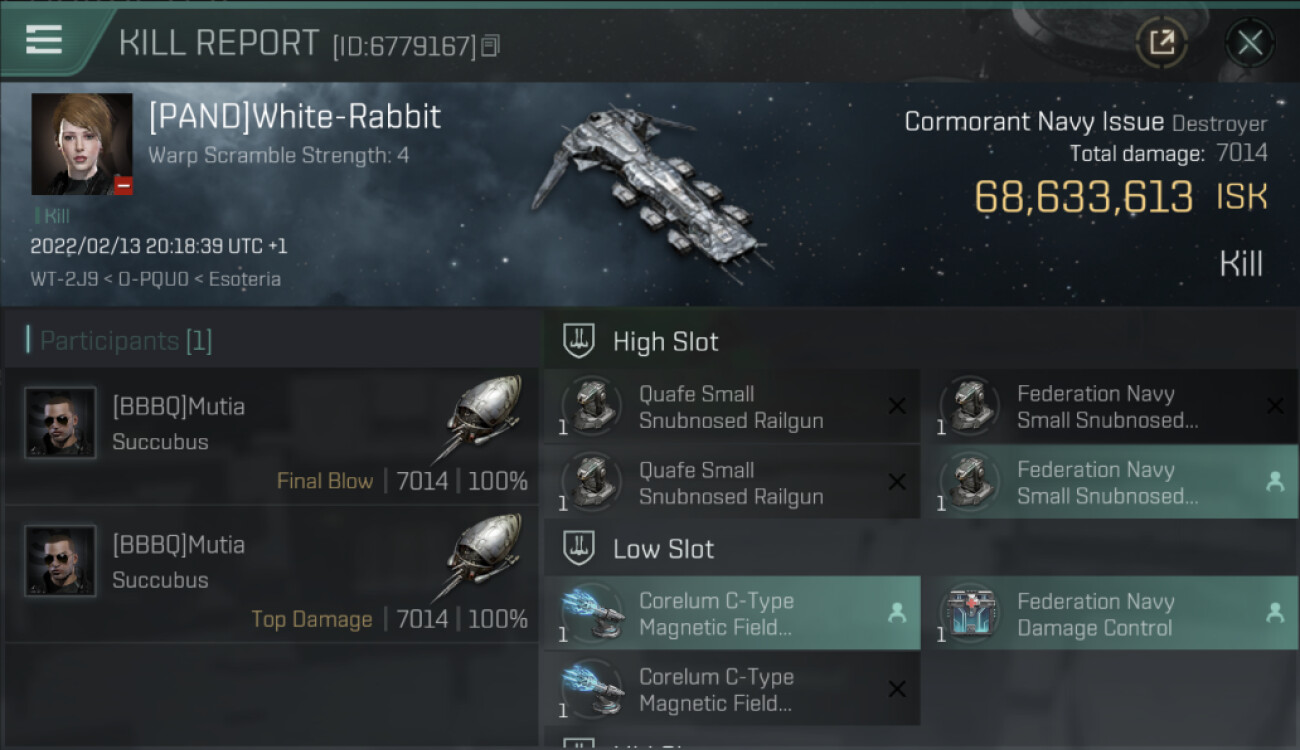Open White-Rabbit pilot portrait
This screenshot has width=1300, height=750.
coord(82,144)
